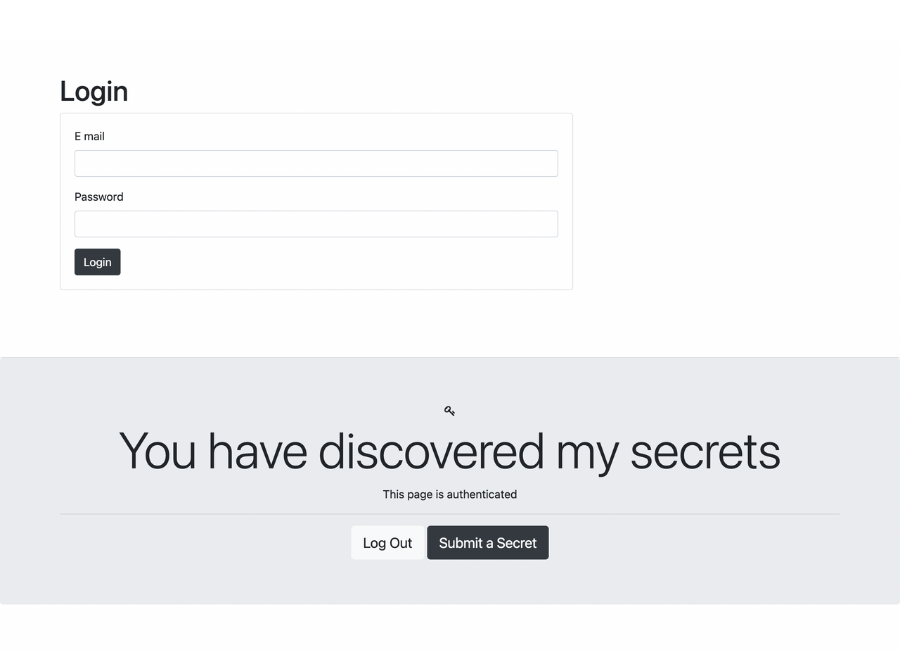This screenshot has width=900, height=650.
Task: Click the dark Login button
Action: pyautogui.click(x=98, y=262)
